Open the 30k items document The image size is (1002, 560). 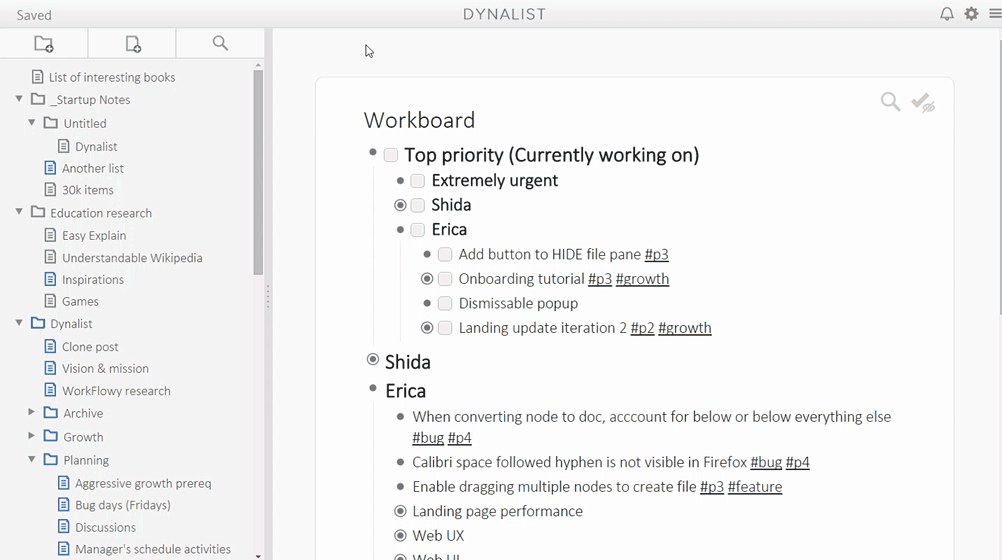(x=88, y=190)
